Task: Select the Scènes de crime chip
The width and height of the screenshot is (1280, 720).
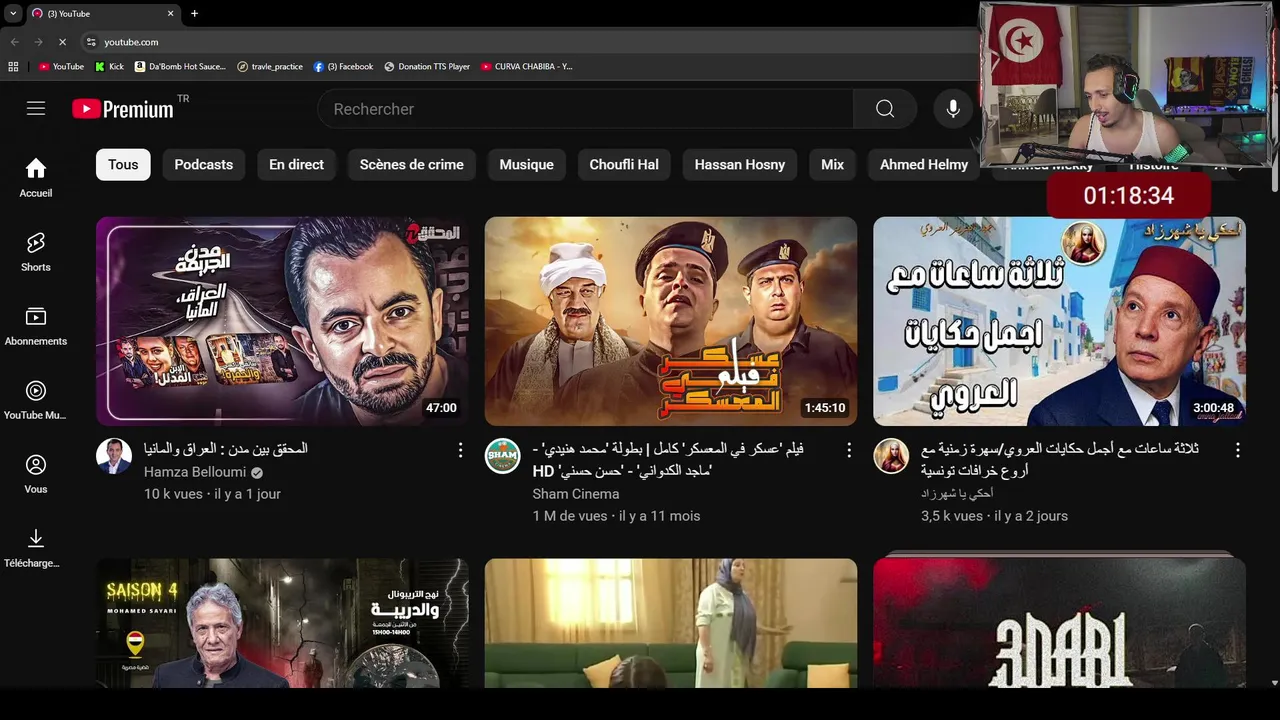Action: (x=412, y=165)
